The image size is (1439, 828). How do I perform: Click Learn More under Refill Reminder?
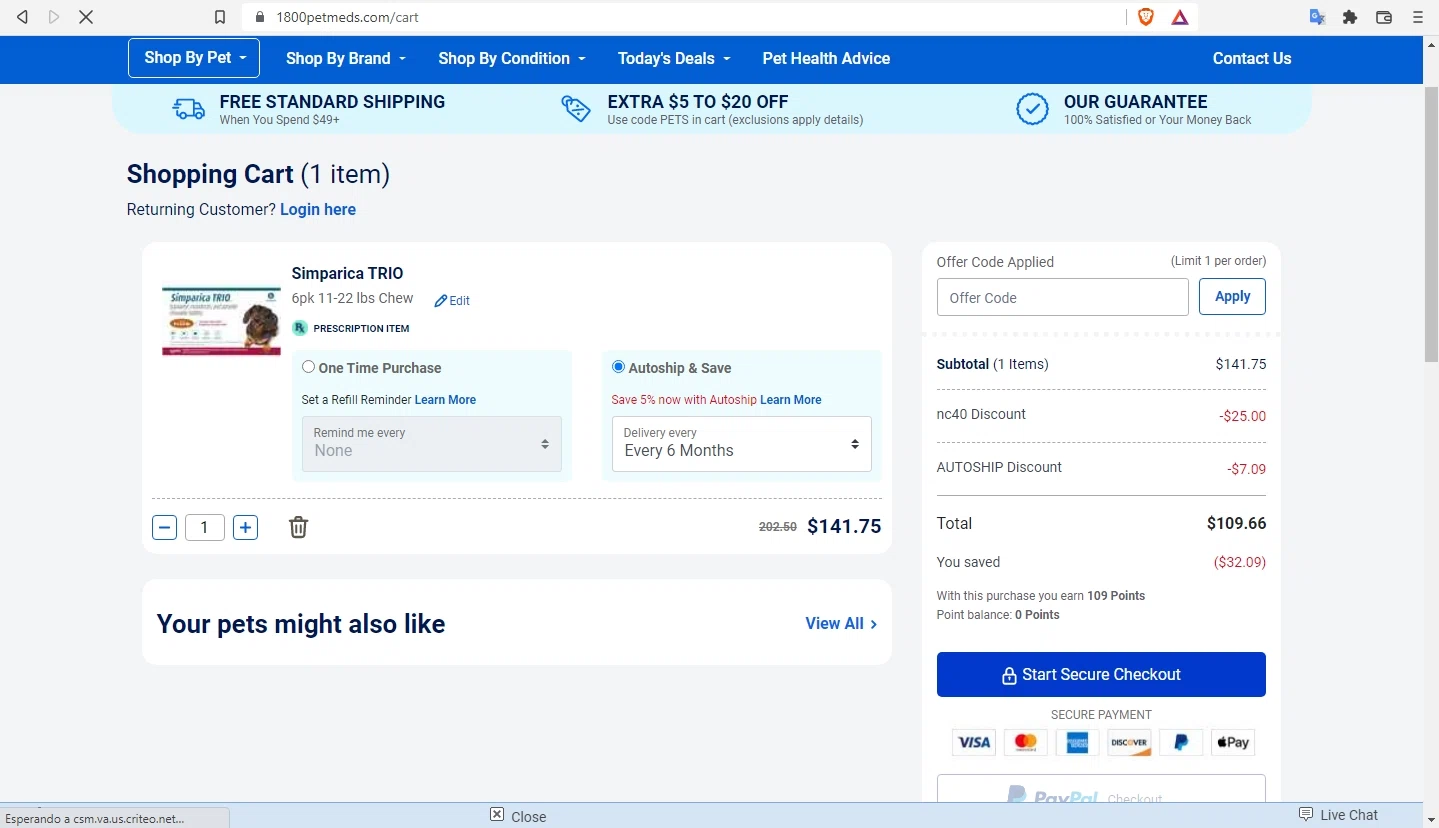[445, 400]
